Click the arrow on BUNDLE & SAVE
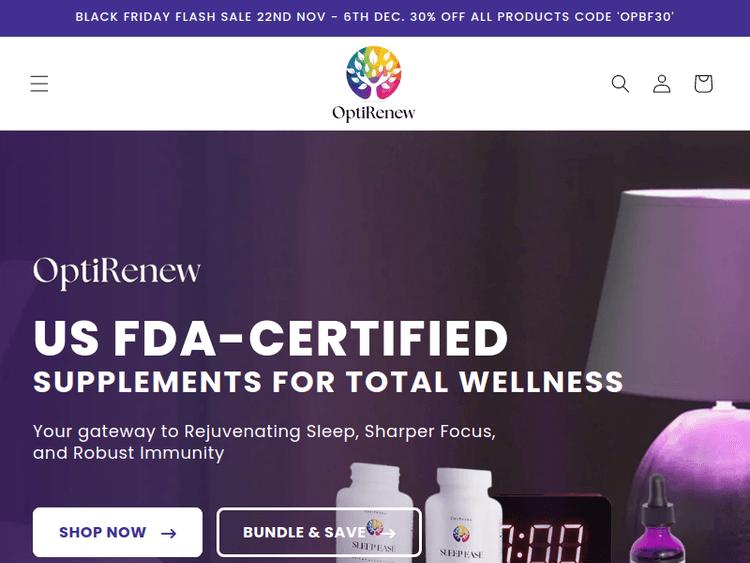Screen dimensions: 750x563 (387, 533)
